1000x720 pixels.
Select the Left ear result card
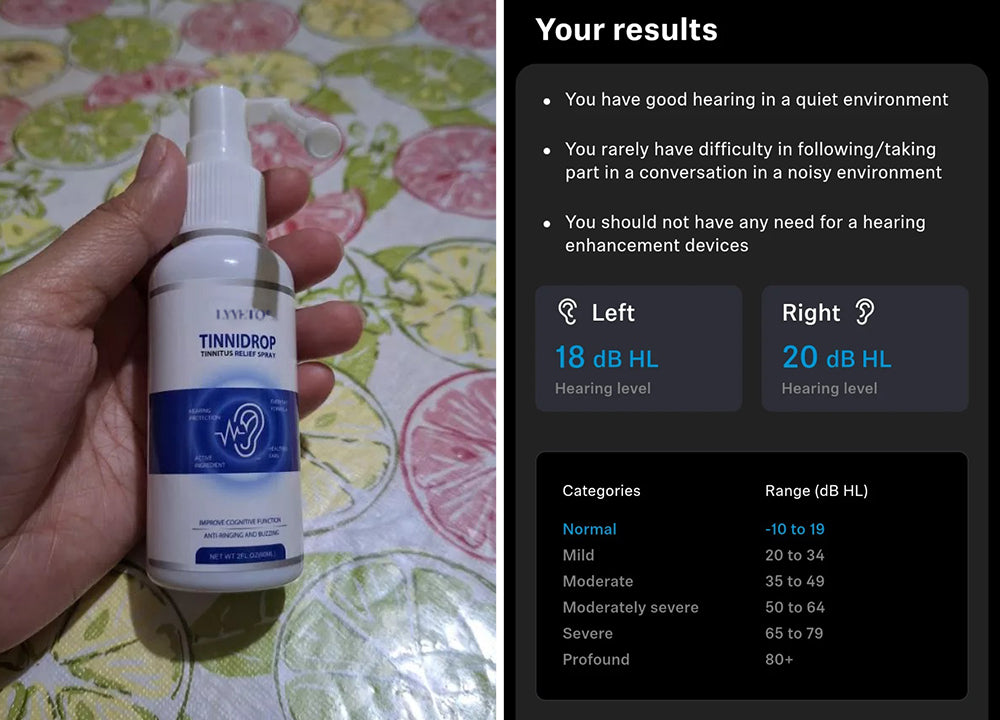638,348
